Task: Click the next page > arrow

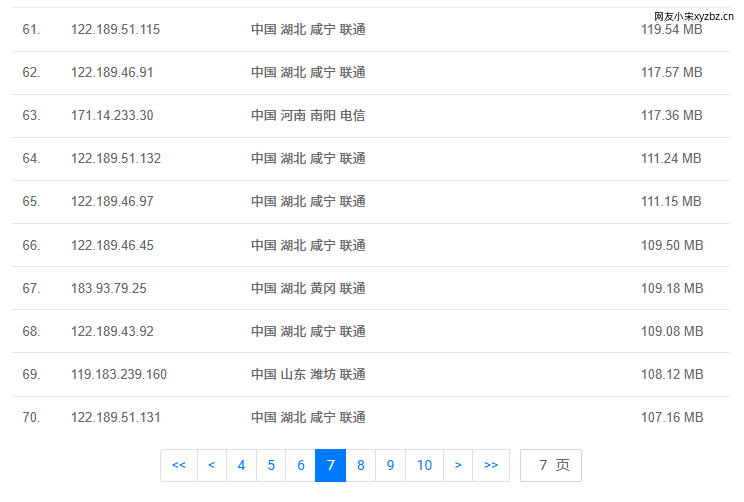Action: [x=458, y=465]
